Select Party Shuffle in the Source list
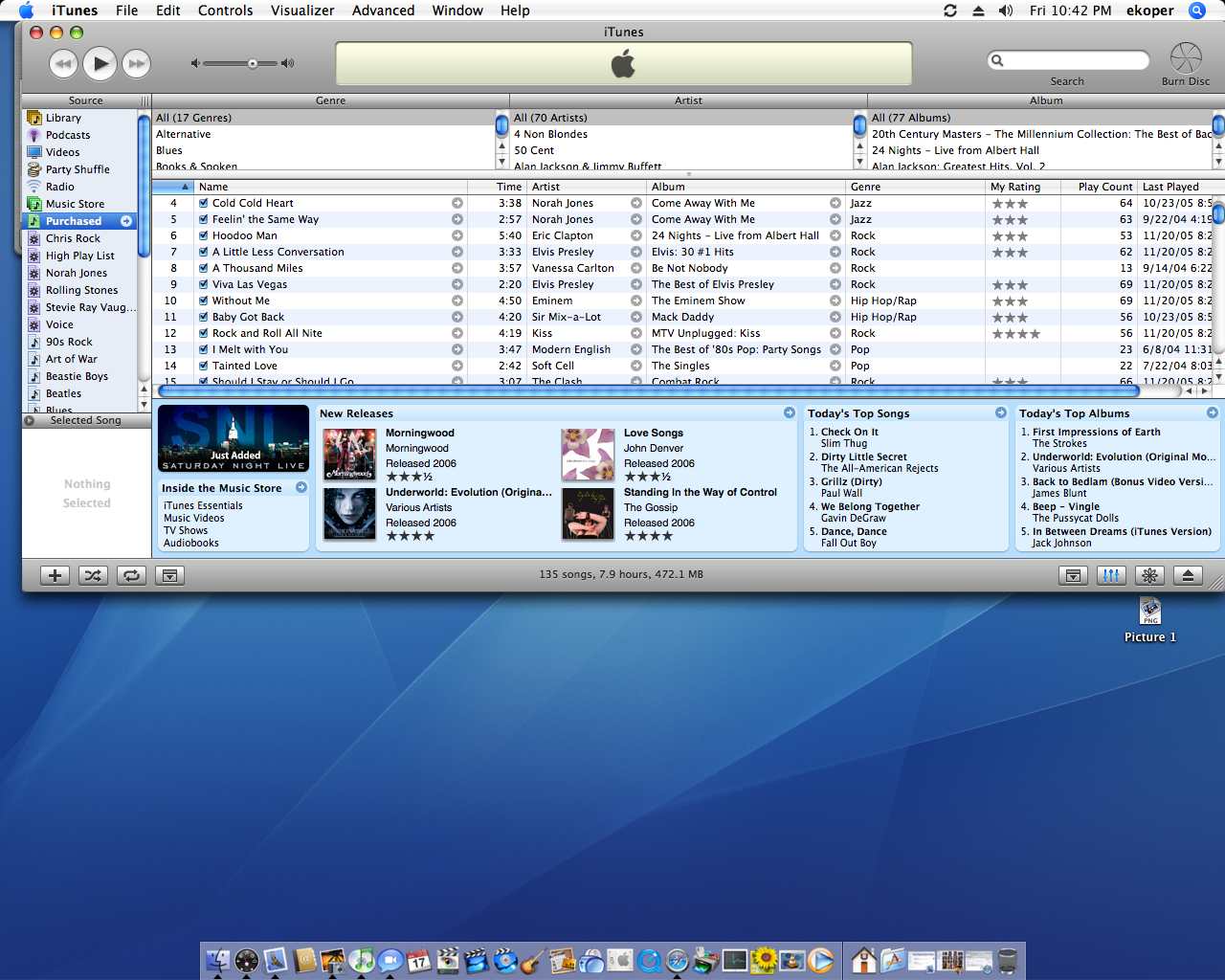 (x=78, y=169)
